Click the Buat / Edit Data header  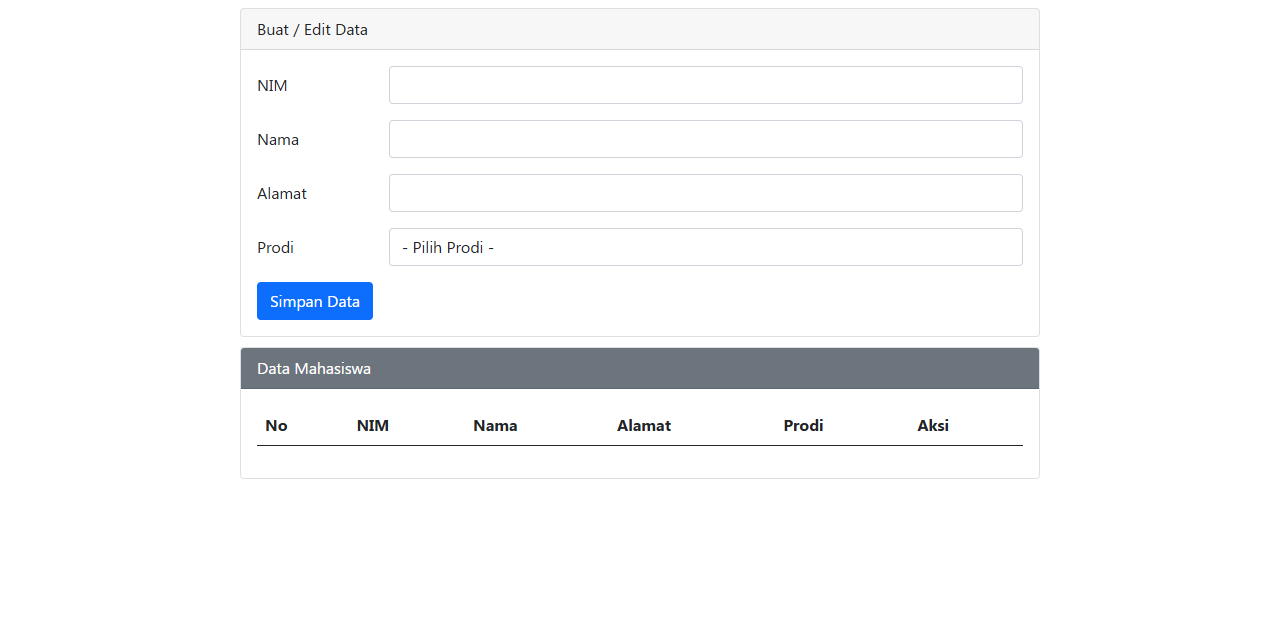[312, 30]
